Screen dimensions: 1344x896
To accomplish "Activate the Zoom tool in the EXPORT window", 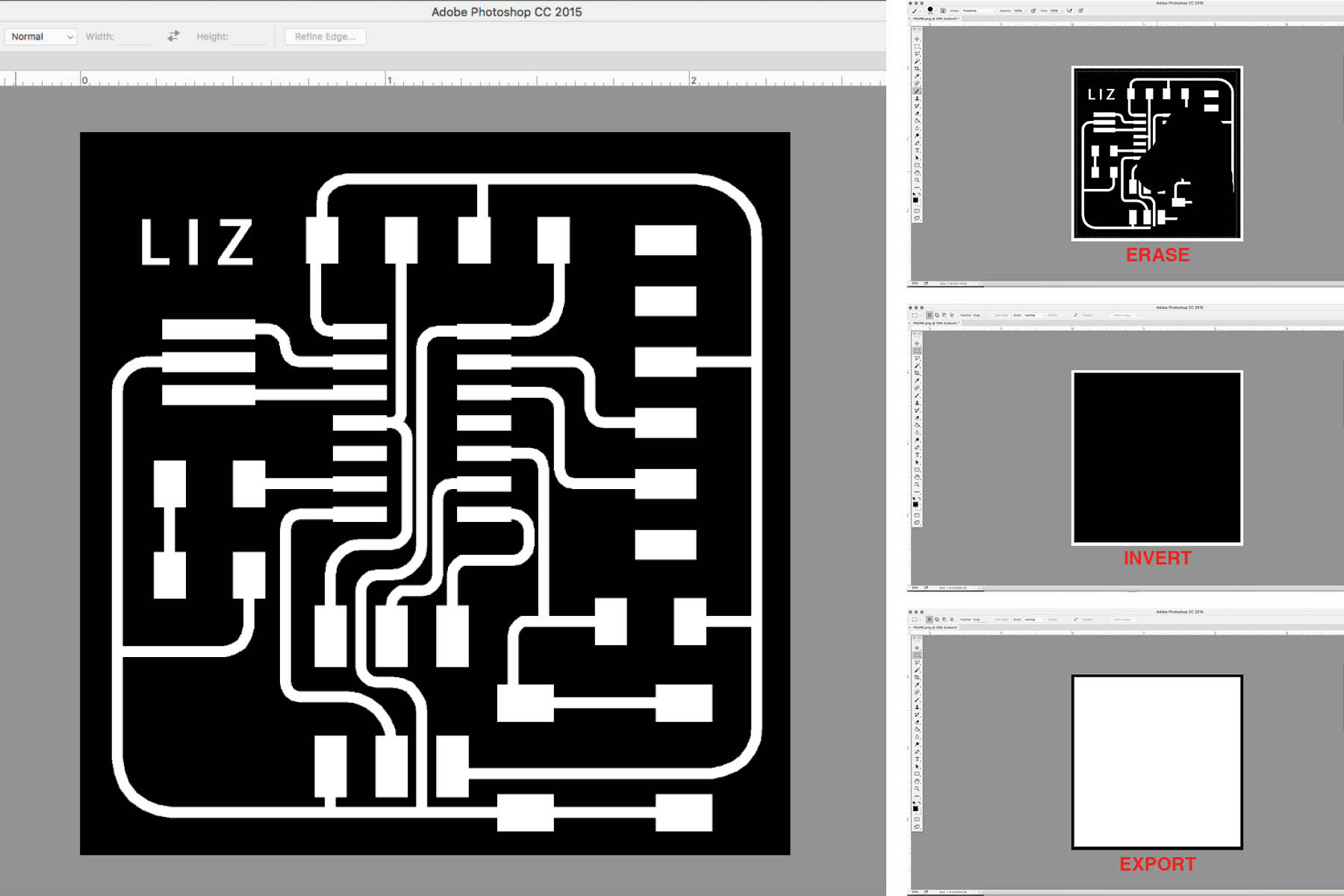I will (x=917, y=788).
